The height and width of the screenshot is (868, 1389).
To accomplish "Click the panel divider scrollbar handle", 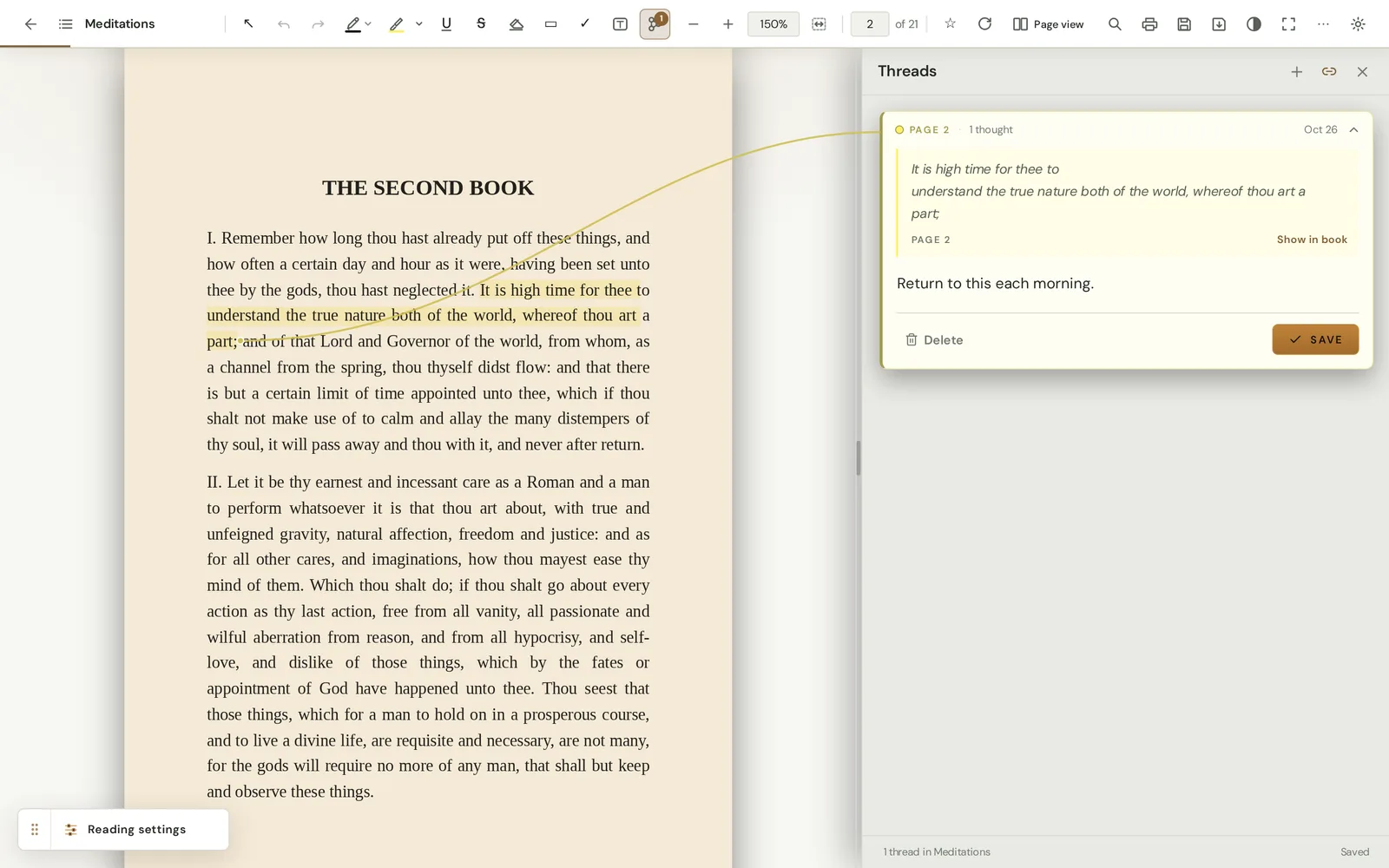I will (x=858, y=457).
